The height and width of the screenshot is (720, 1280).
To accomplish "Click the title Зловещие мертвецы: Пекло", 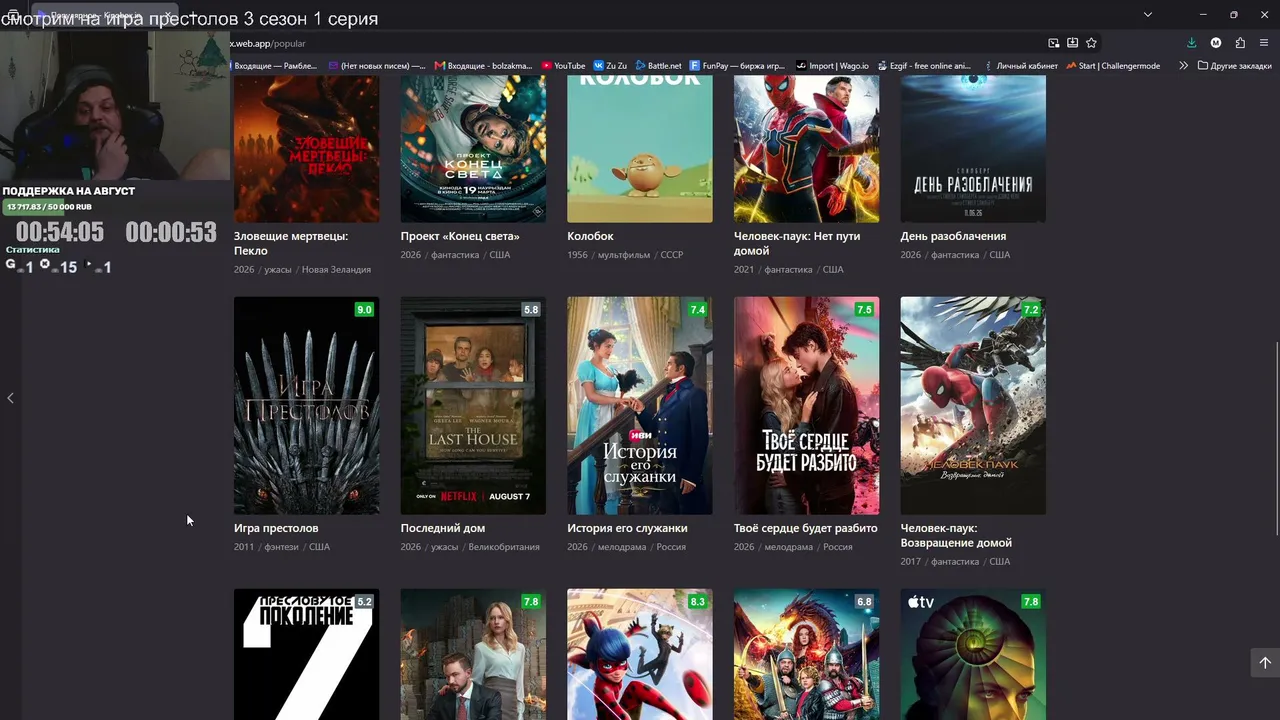I will pos(291,243).
